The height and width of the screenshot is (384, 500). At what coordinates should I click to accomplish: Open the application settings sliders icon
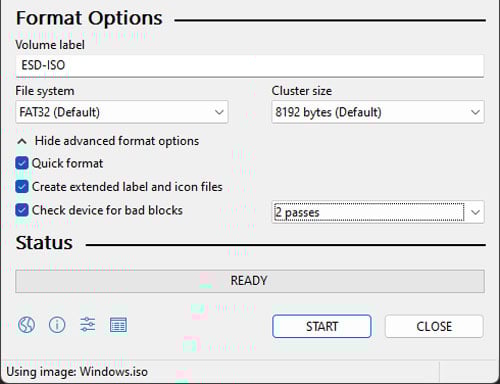tap(88, 325)
